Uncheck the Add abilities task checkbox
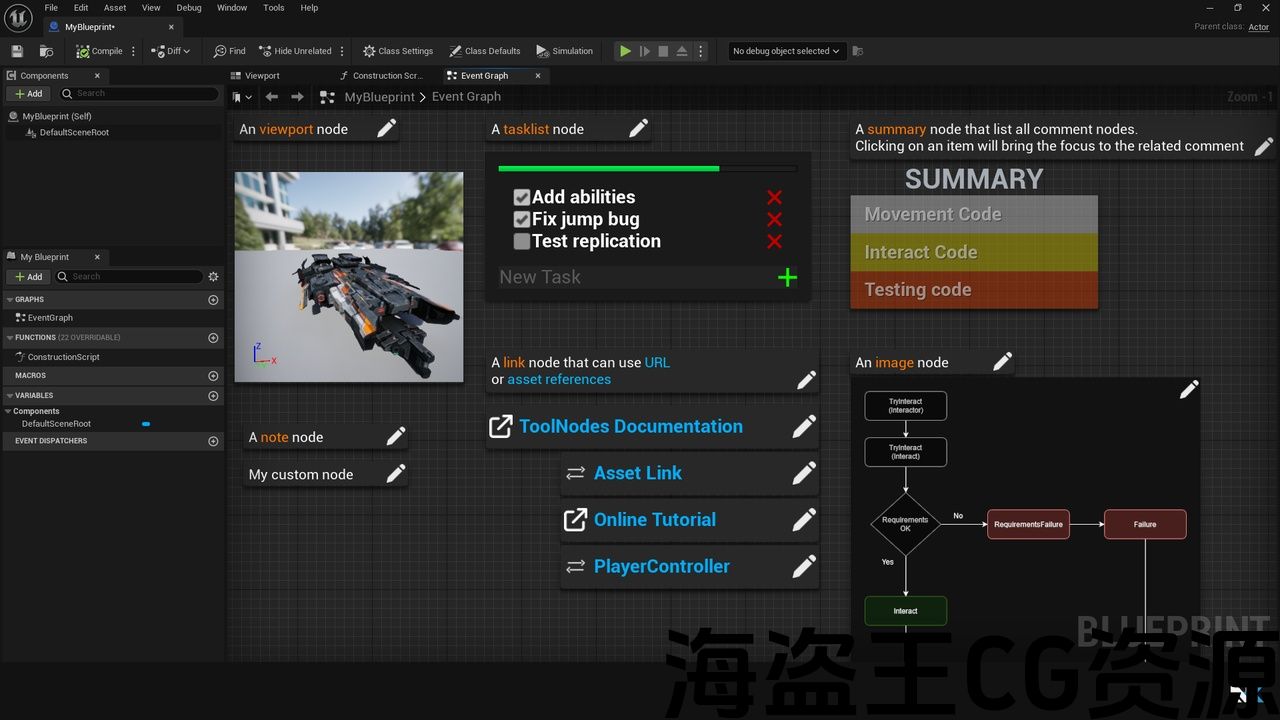This screenshot has height=720, width=1280. coord(521,198)
